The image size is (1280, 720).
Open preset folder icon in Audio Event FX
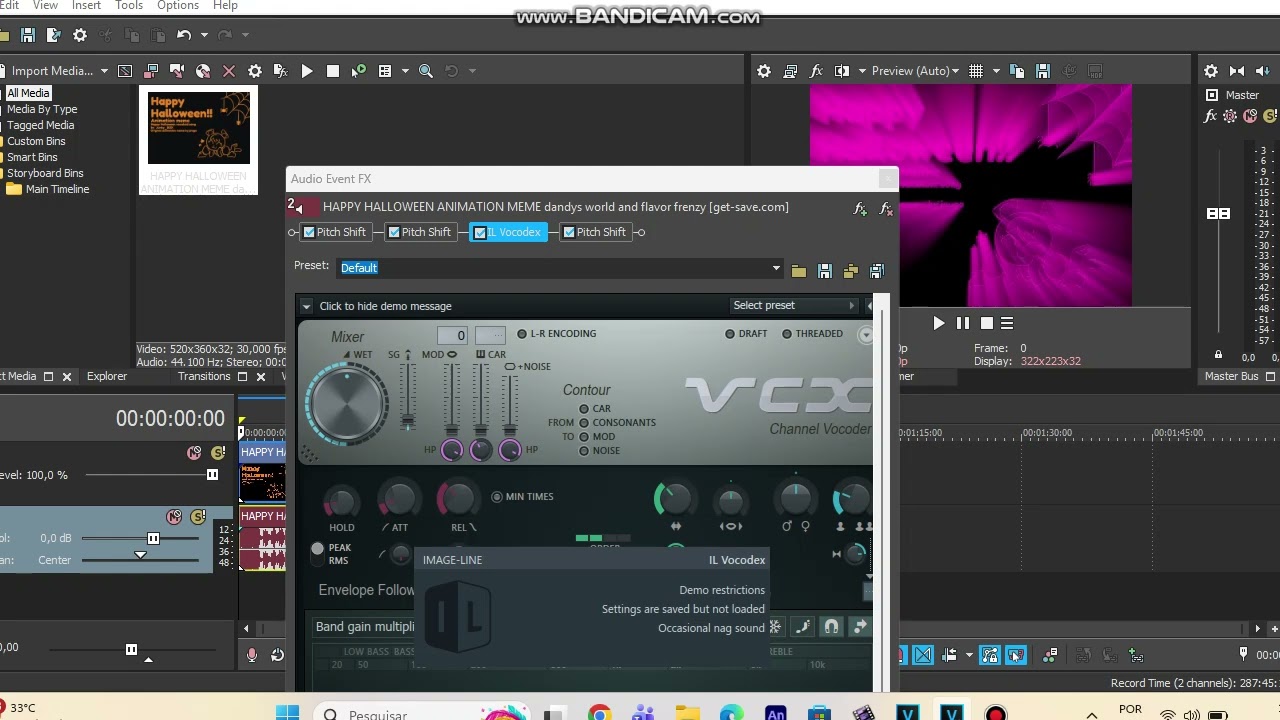pyautogui.click(x=798, y=271)
